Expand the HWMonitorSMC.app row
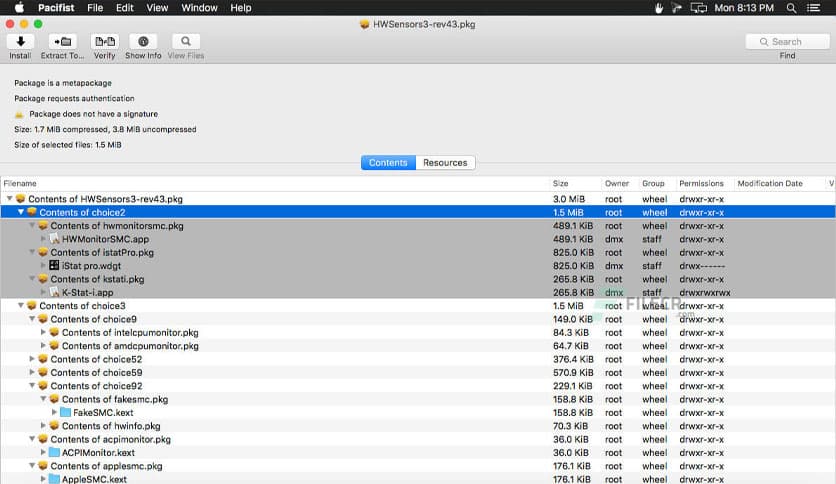Screen dimensions: 836x484 [43, 239]
